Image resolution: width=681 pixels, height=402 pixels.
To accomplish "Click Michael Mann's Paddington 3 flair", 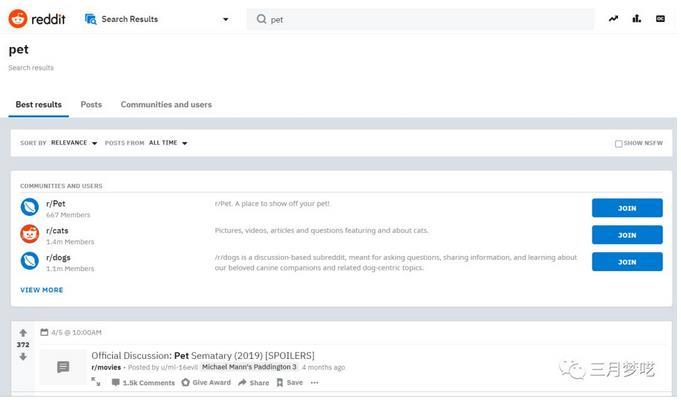I will click(x=249, y=367).
